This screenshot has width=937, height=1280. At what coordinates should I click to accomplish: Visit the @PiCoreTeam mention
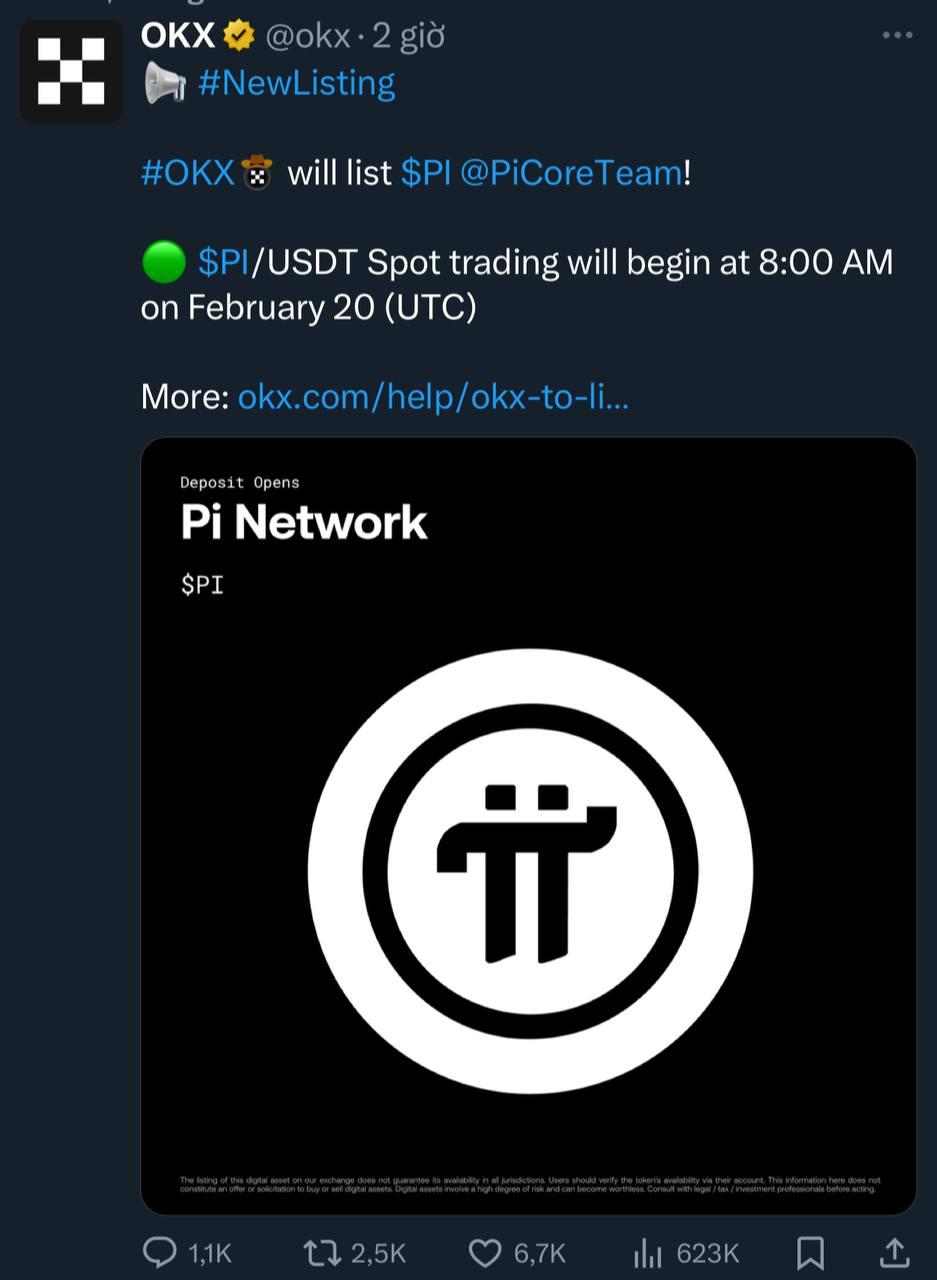point(571,172)
